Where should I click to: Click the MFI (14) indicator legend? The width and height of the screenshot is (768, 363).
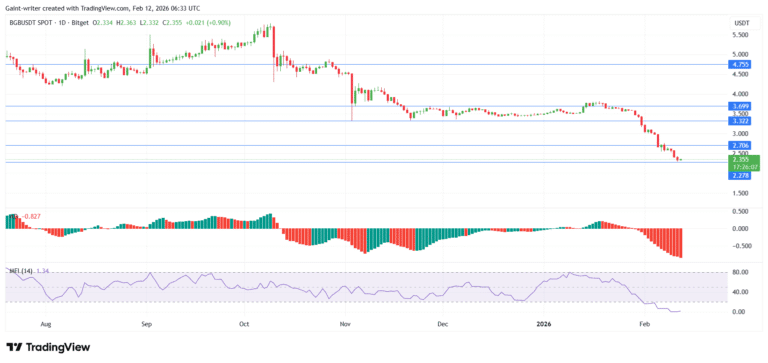22,271
